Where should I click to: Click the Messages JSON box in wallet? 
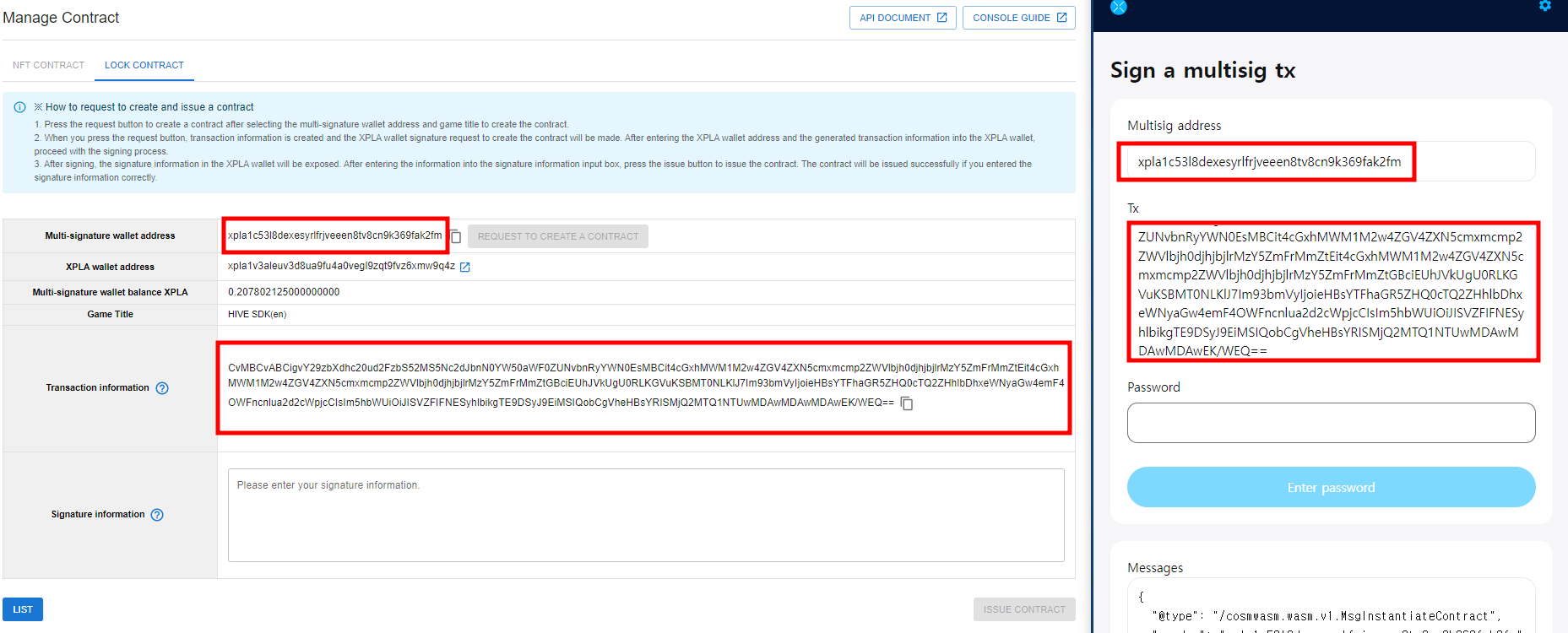(x=1331, y=606)
